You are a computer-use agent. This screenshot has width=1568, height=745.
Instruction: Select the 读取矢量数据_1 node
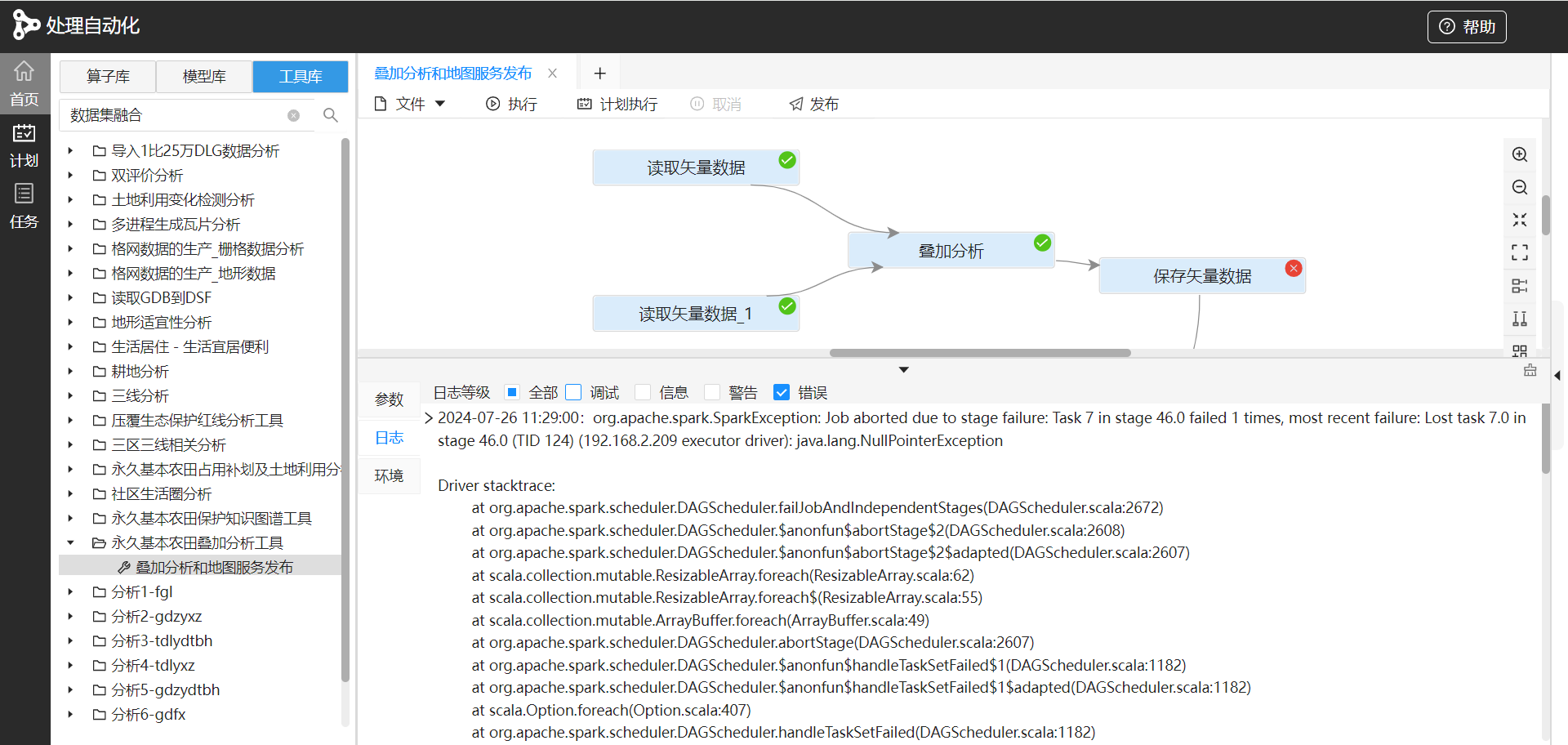tap(696, 314)
